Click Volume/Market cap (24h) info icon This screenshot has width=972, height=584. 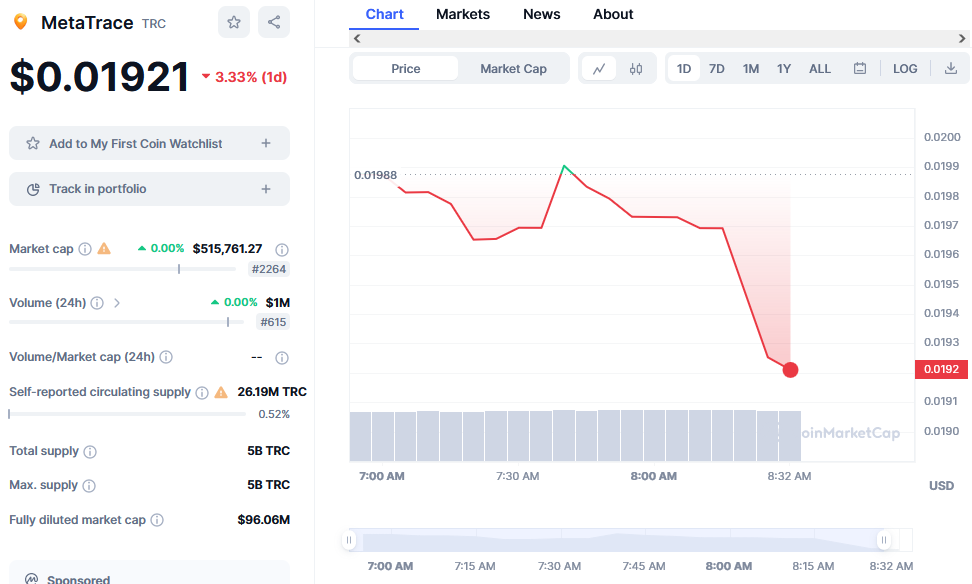(x=166, y=357)
